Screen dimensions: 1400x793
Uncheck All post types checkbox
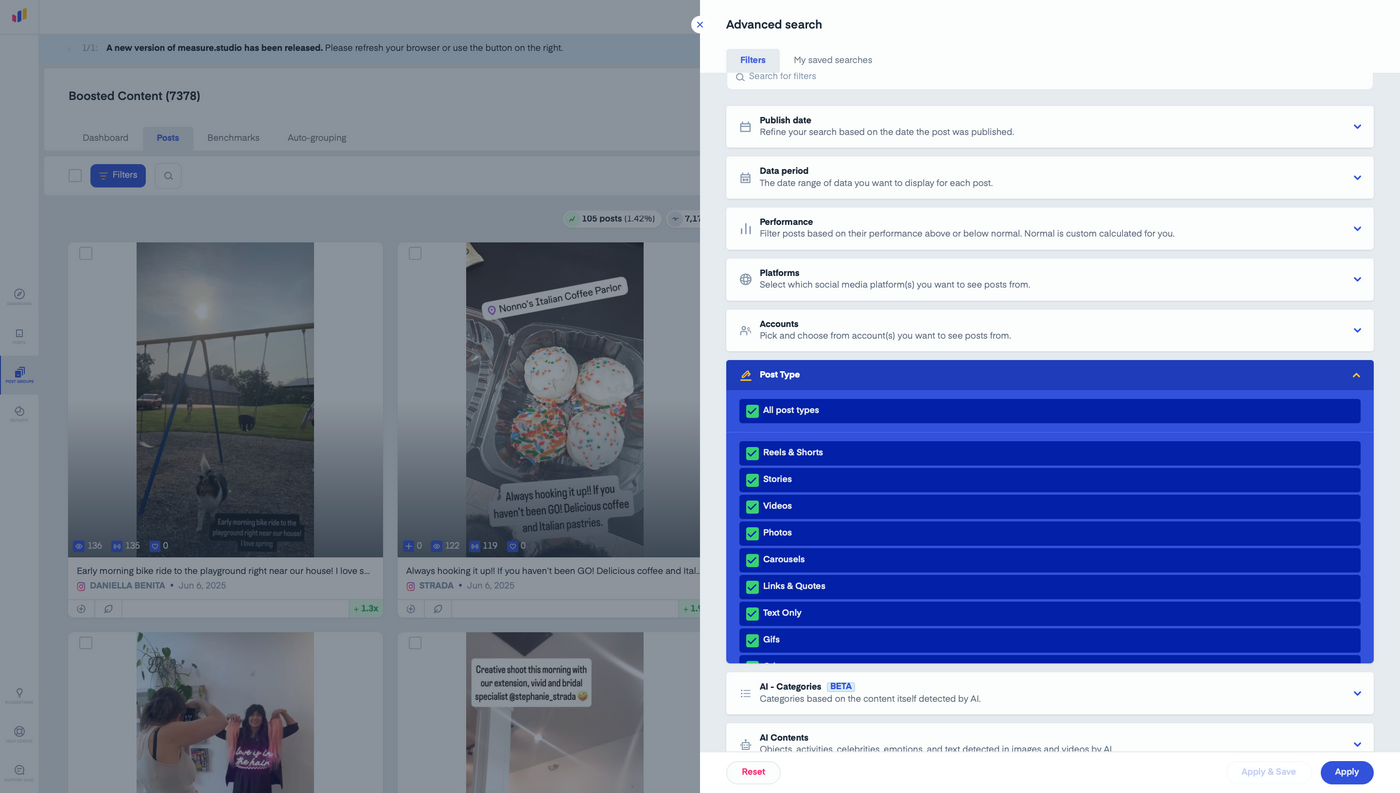coord(752,411)
